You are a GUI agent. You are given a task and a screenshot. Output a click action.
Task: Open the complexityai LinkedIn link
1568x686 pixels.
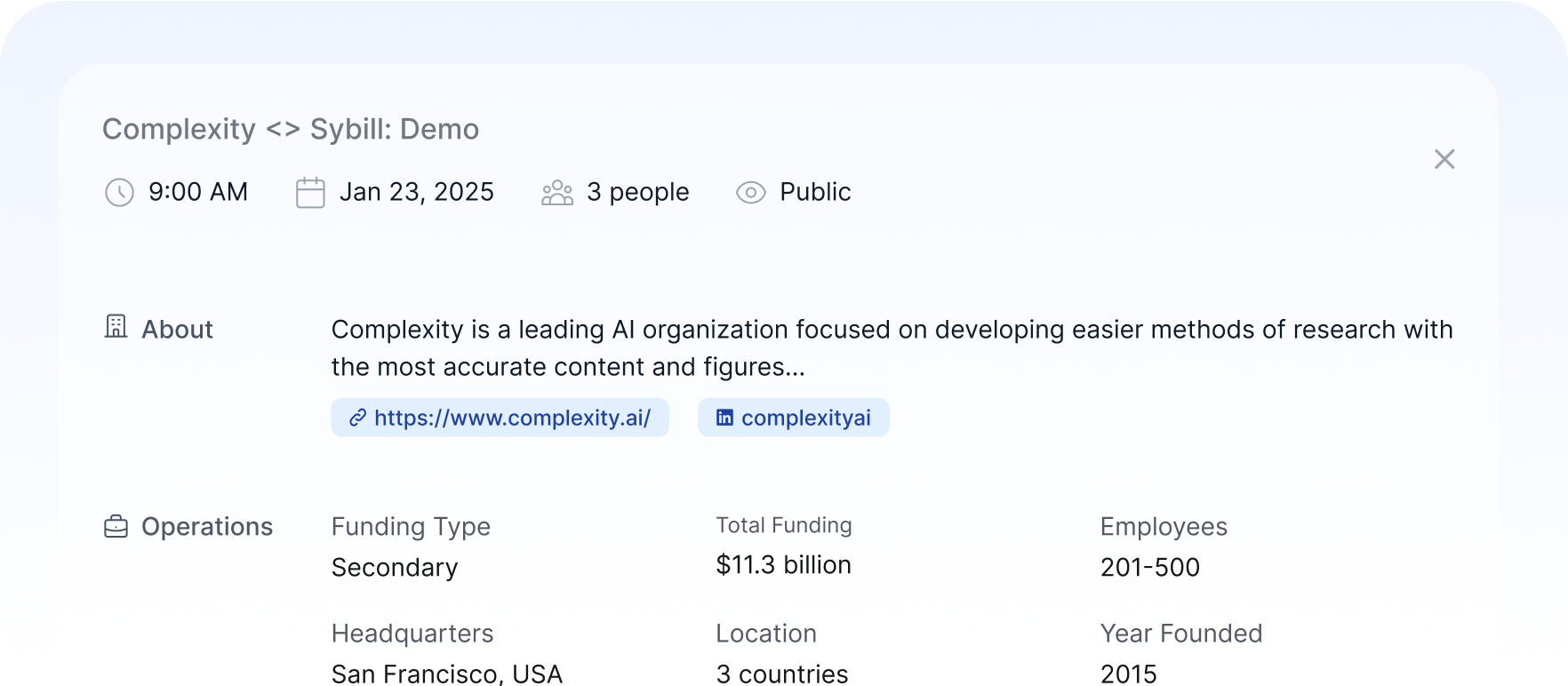click(x=794, y=418)
